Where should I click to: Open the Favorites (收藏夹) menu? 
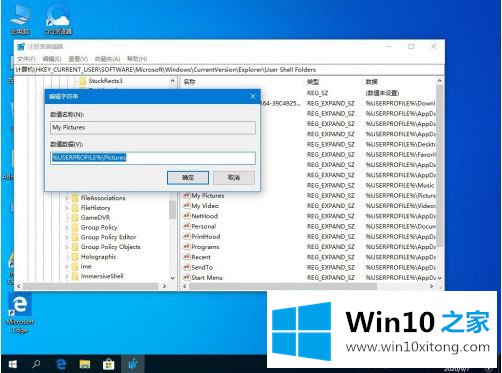click(107, 59)
